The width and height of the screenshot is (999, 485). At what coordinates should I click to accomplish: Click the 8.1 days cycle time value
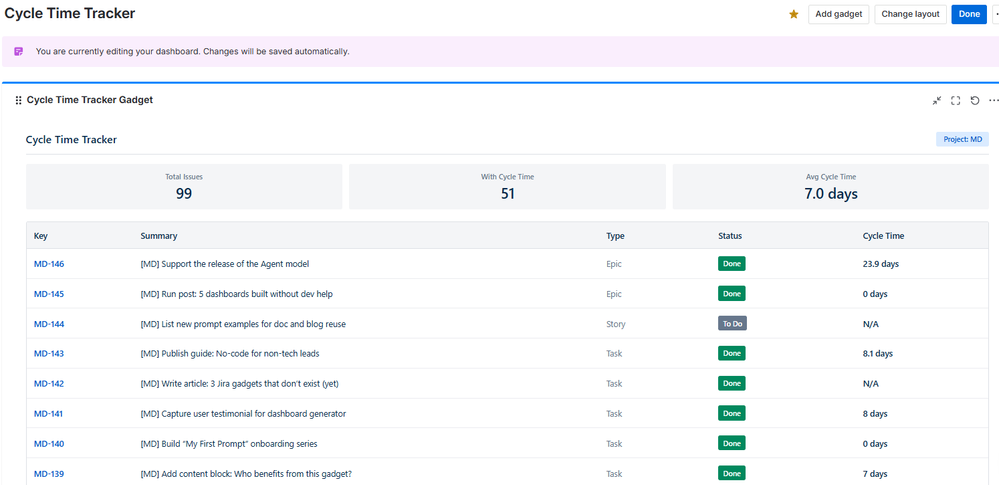tap(877, 353)
